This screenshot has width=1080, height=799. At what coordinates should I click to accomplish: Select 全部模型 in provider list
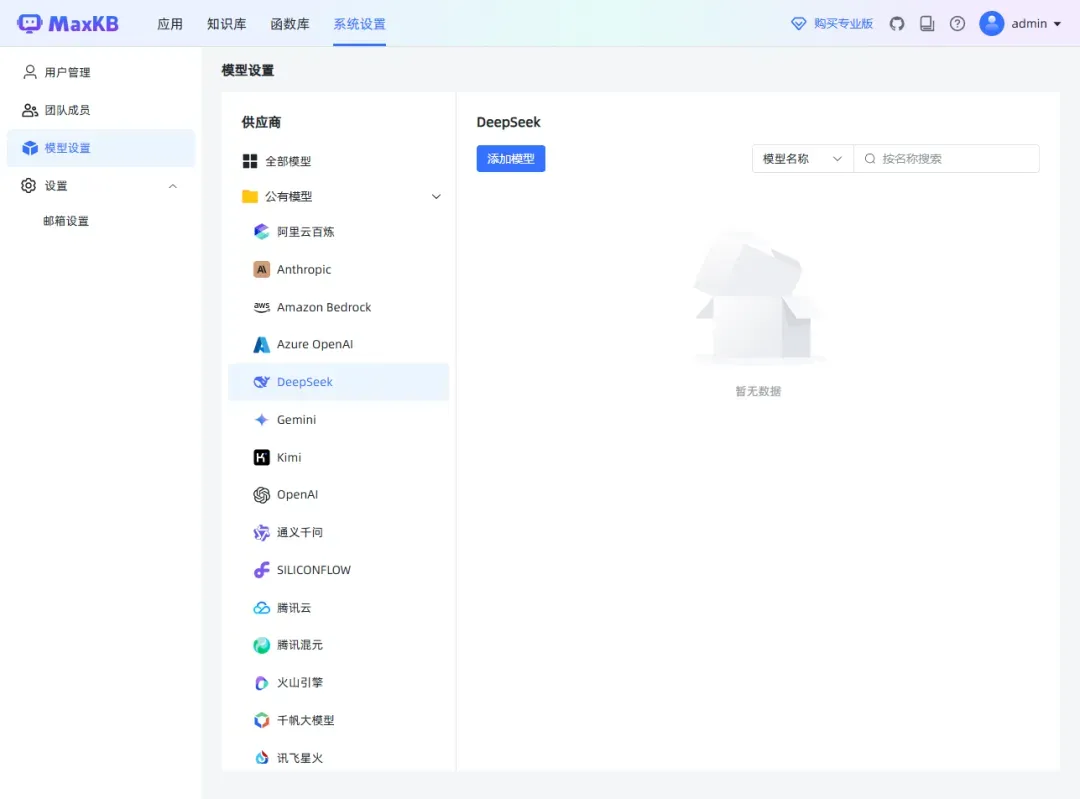tap(288, 162)
